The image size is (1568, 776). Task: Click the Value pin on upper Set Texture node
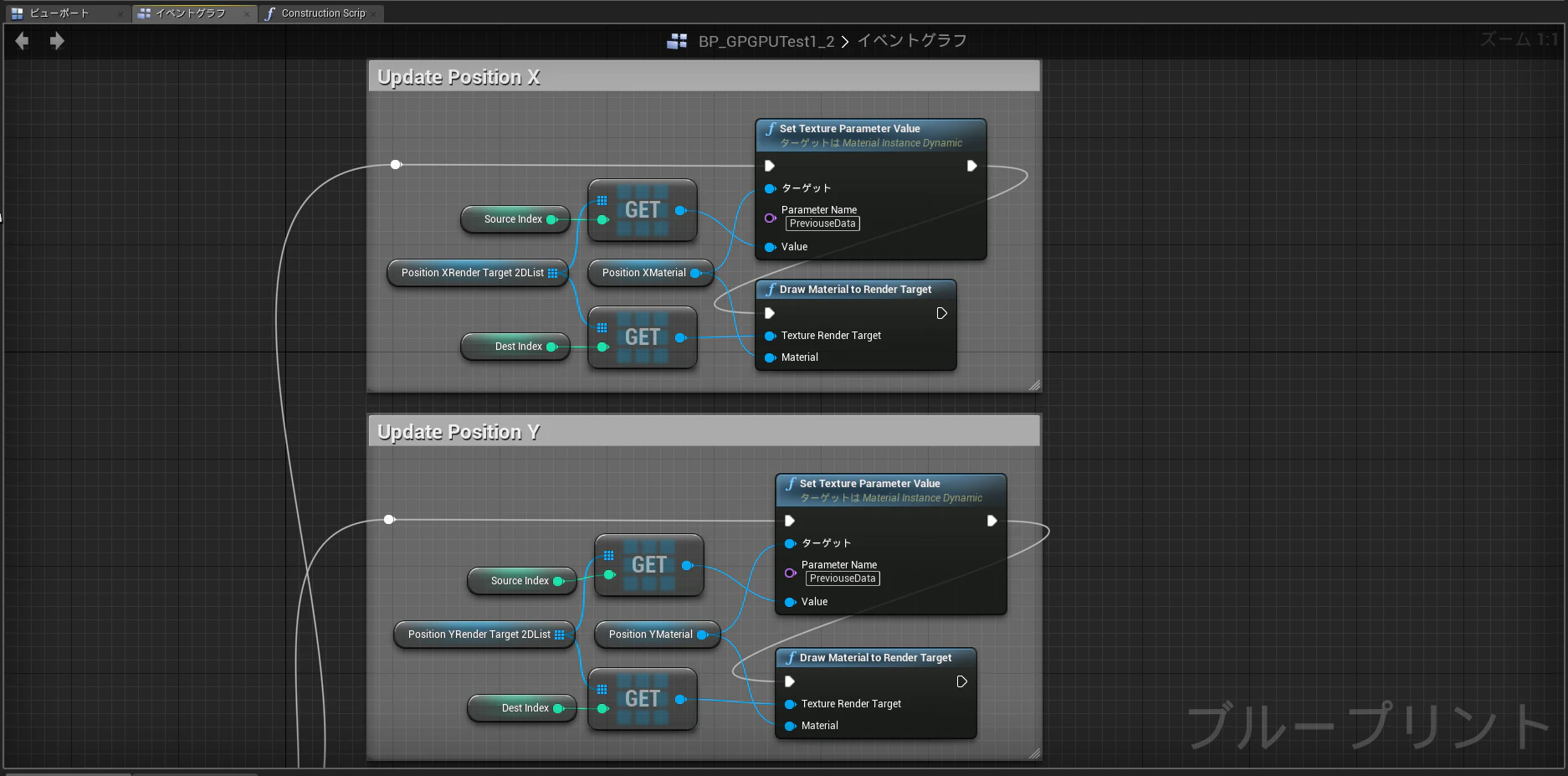coord(770,247)
